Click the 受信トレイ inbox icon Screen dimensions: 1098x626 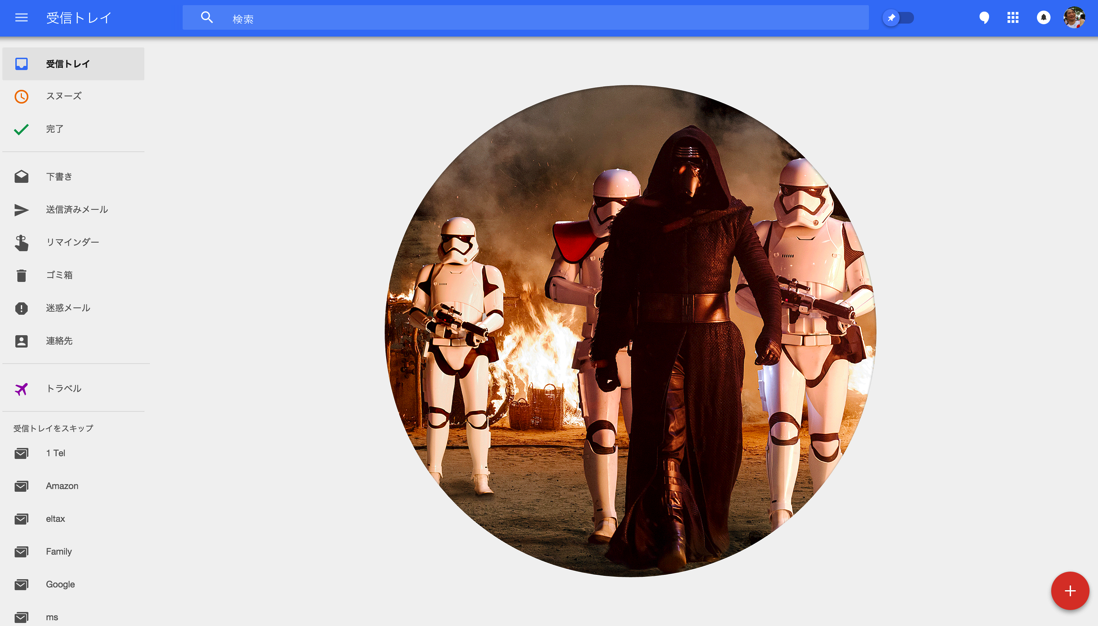click(22, 64)
